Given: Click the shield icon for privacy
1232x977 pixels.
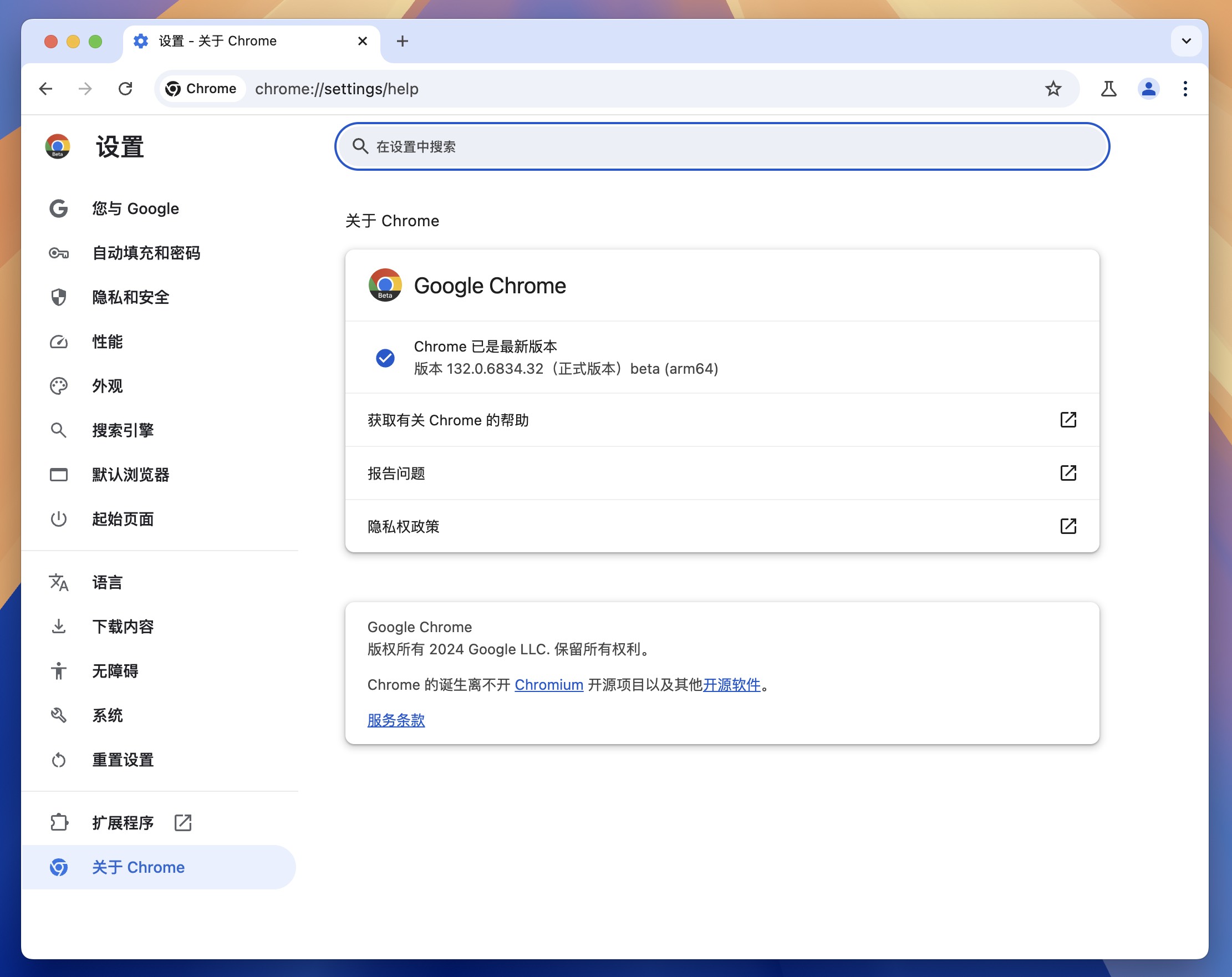Looking at the screenshot, I should point(58,297).
